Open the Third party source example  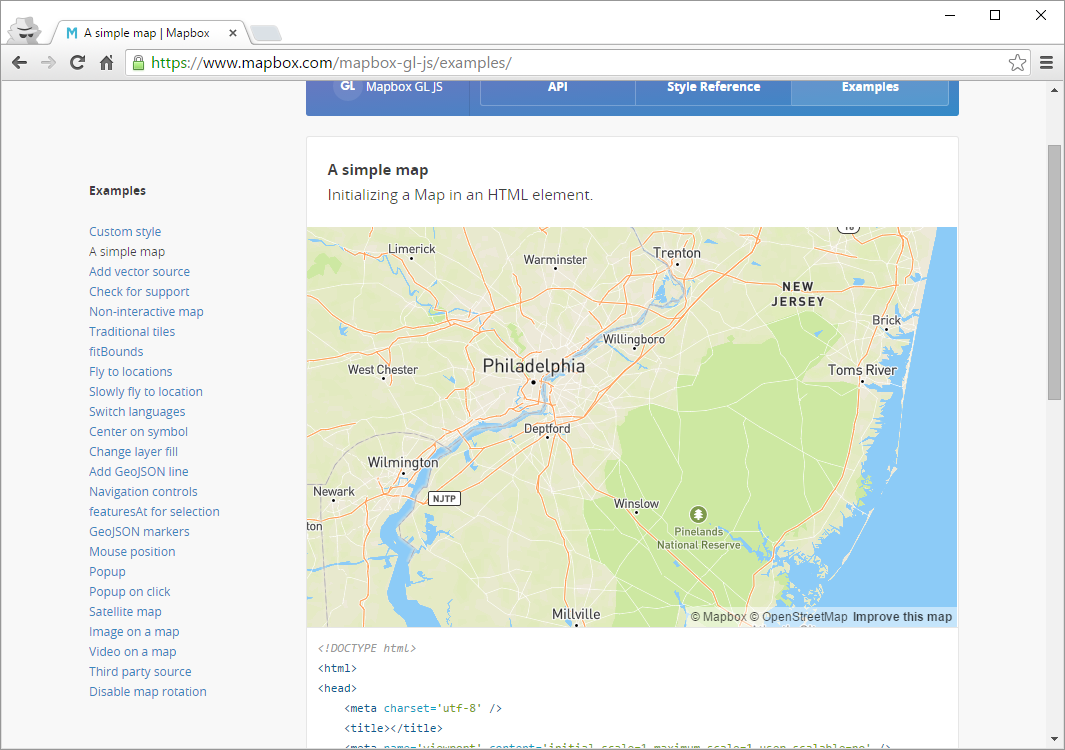pos(140,672)
